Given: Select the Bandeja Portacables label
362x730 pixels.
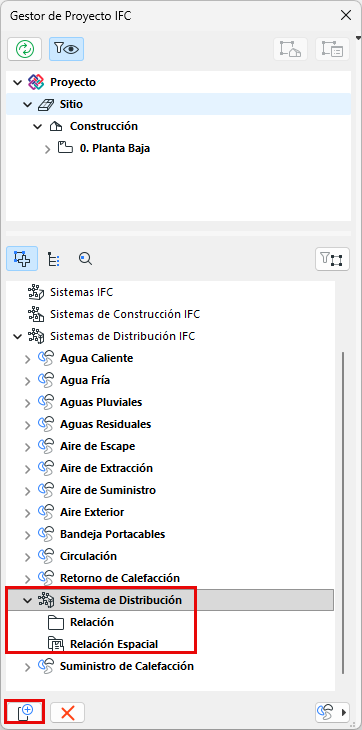Looking at the screenshot, I should coord(113,534).
